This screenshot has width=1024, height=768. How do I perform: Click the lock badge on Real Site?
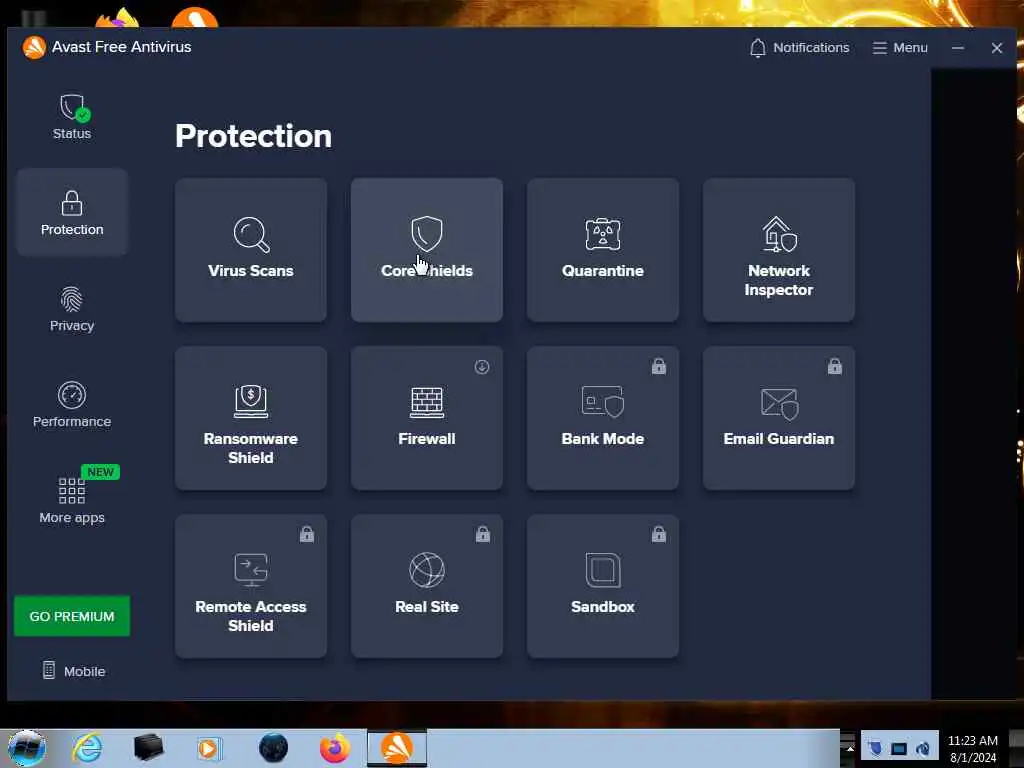[x=483, y=534]
